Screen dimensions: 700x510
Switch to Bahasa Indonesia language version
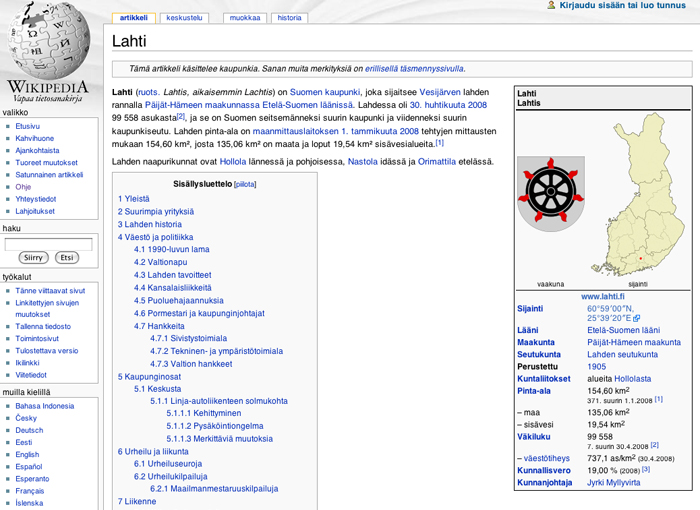coord(45,406)
